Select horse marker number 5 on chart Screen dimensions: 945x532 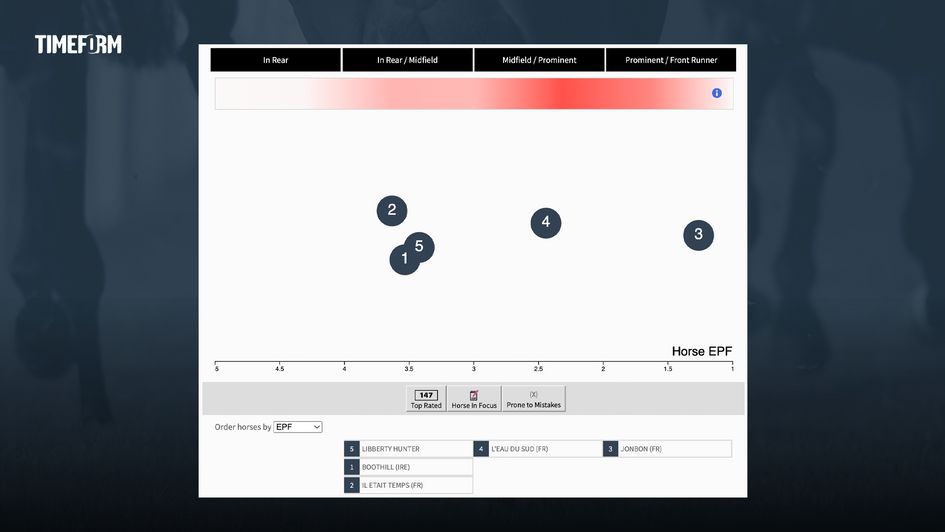419,247
